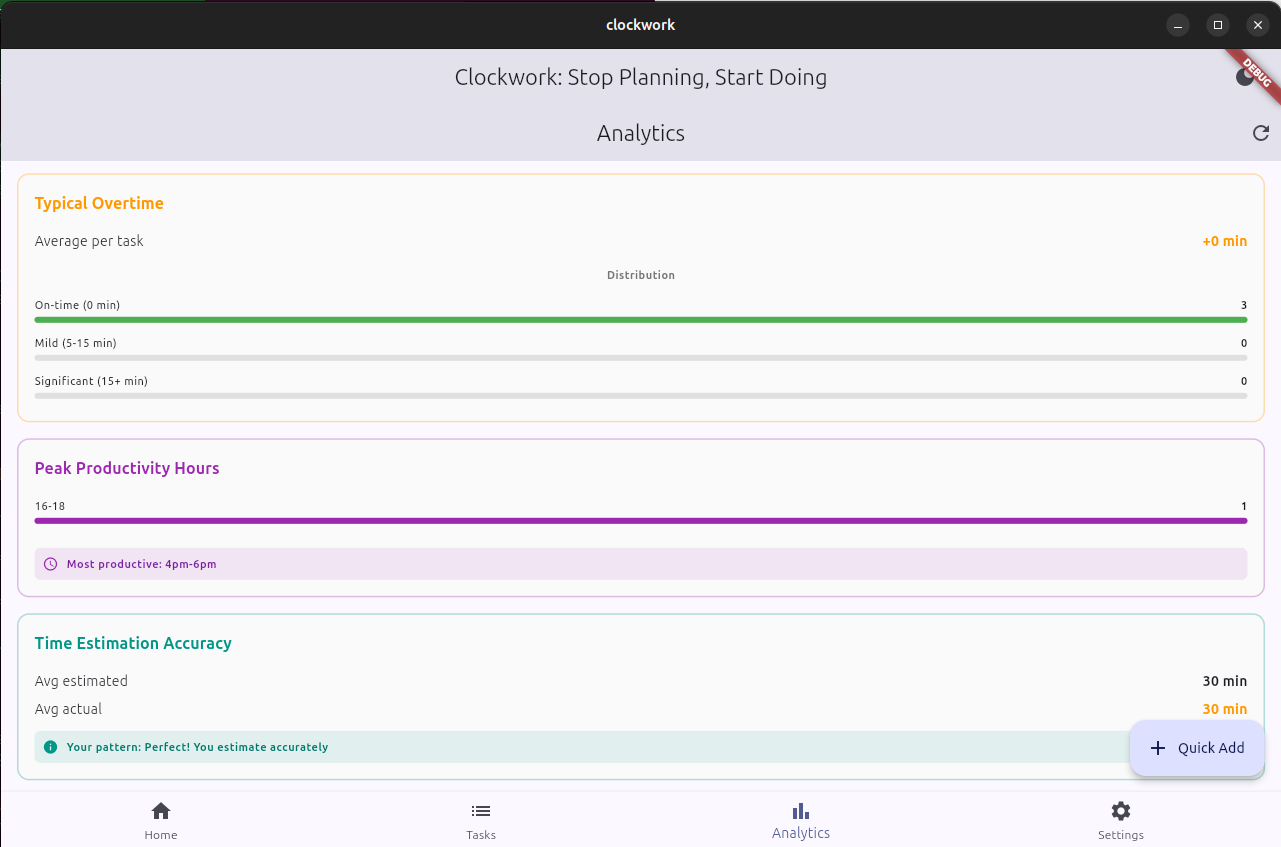Refresh the Analytics data
1281x847 pixels.
(x=1261, y=133)
